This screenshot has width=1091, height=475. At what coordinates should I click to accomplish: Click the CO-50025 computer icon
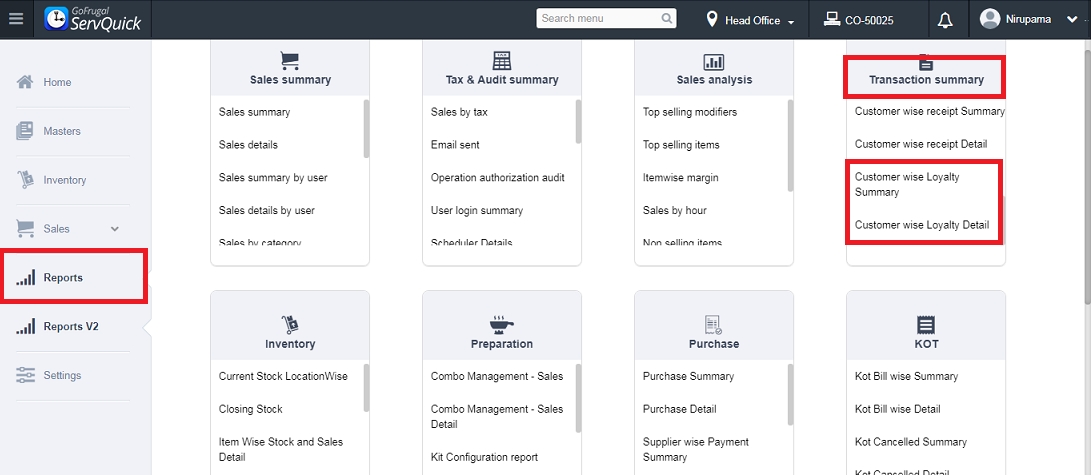tap(831, 19)
